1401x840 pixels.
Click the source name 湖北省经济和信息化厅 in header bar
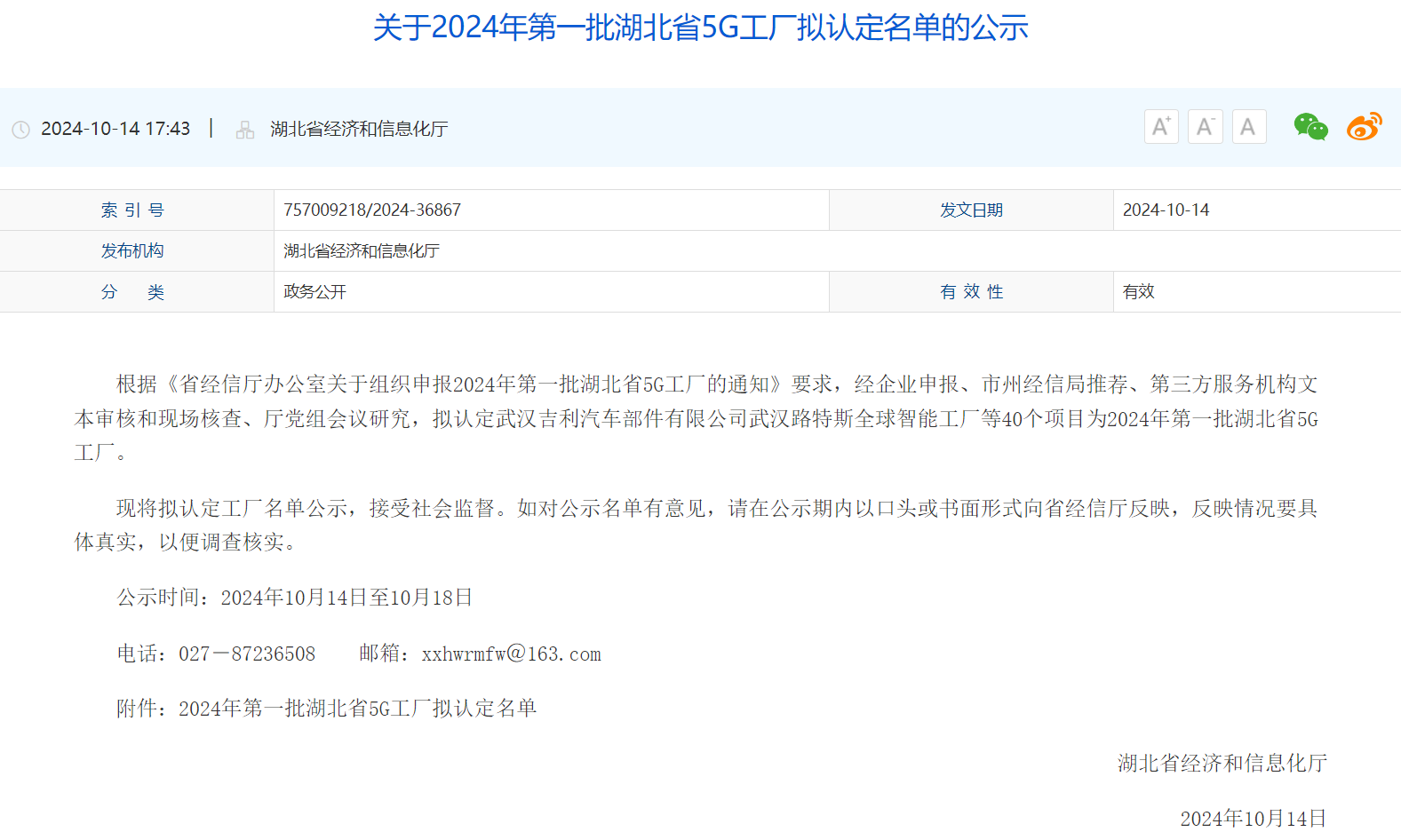(x=359, y=129)
